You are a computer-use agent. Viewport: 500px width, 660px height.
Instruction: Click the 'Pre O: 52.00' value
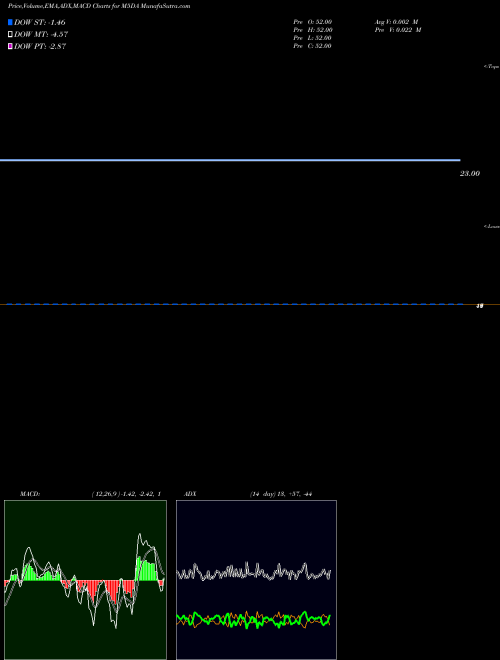point(313,22)
